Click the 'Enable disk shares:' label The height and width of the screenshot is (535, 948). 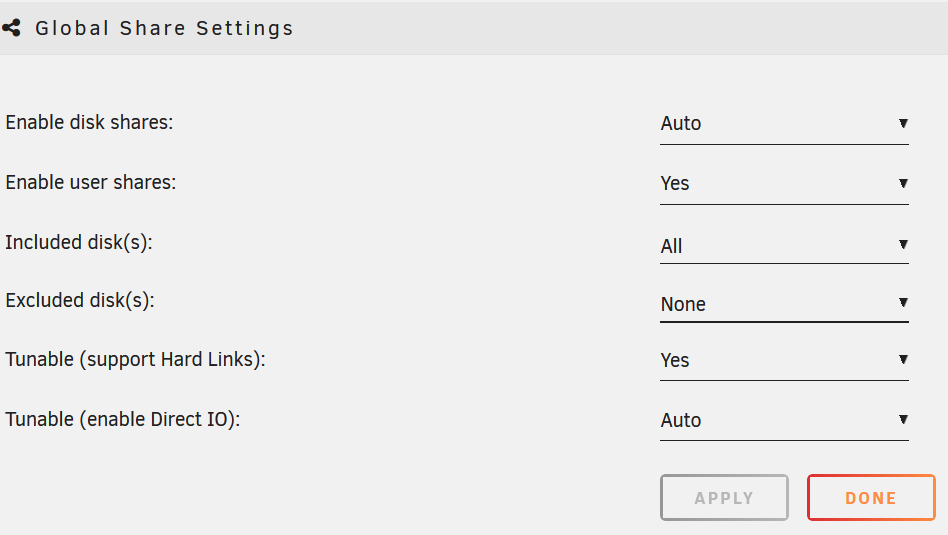coord(89,123)
